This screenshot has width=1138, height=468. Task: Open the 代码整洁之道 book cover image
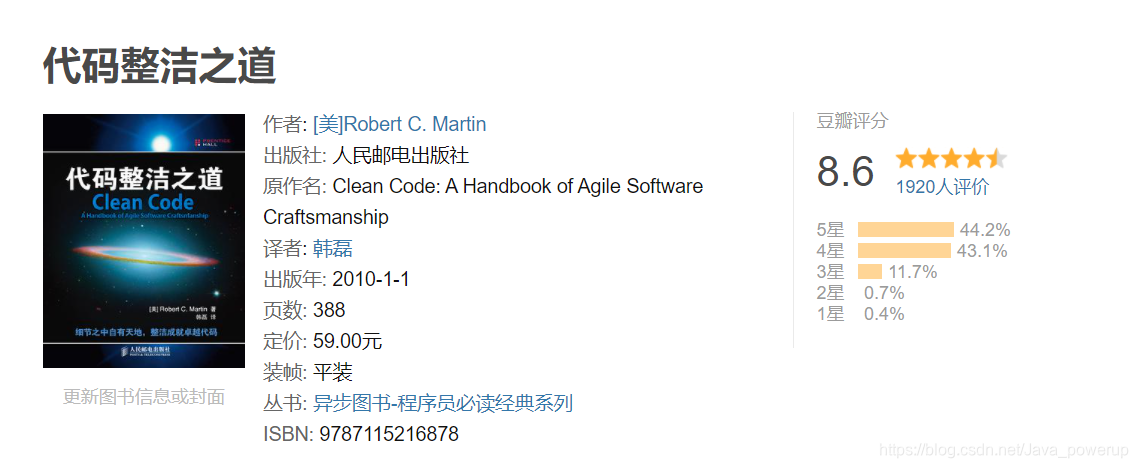point(144,241)
